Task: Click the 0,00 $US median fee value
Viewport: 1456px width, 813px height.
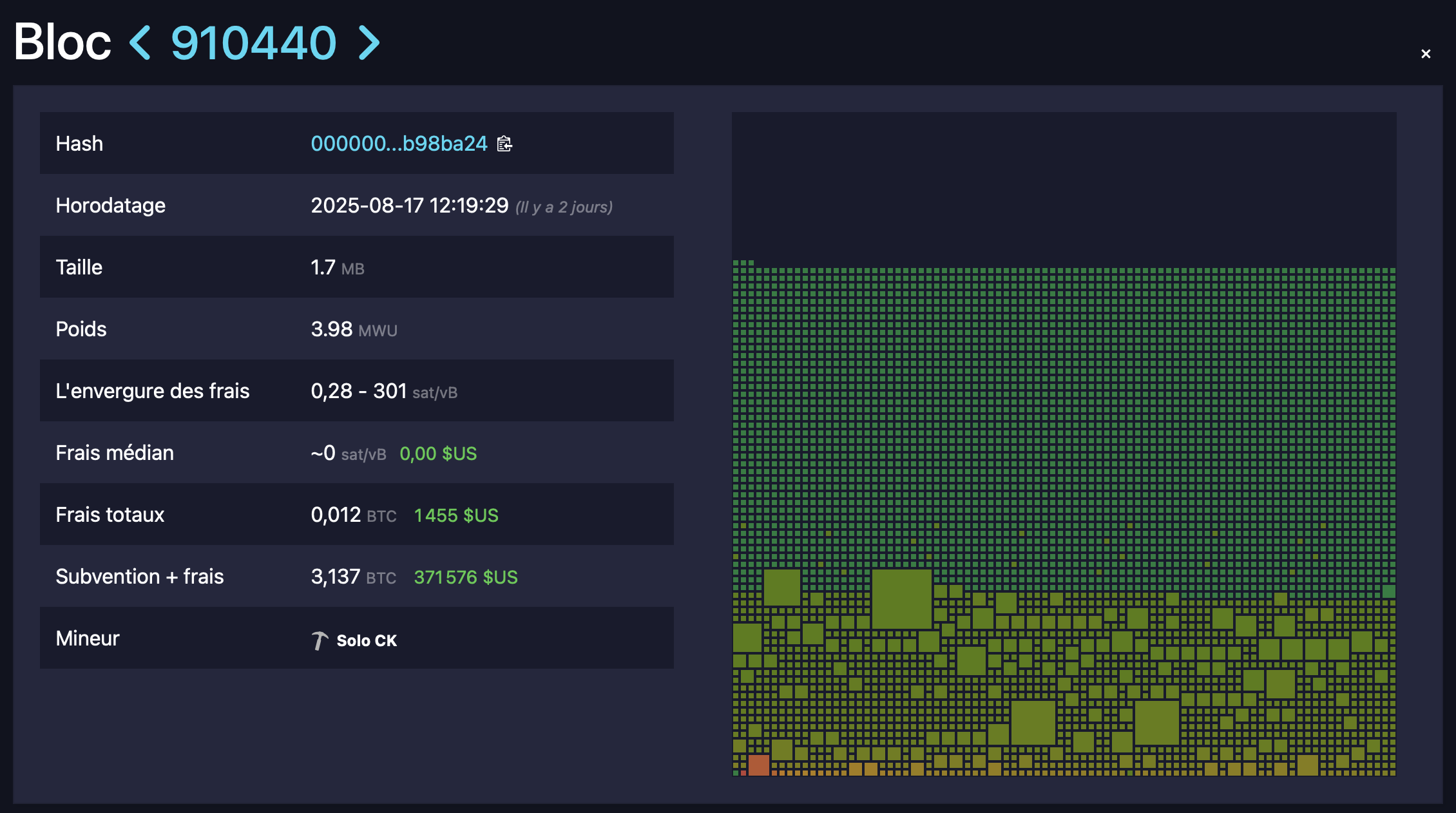Action: click(437, 454)
